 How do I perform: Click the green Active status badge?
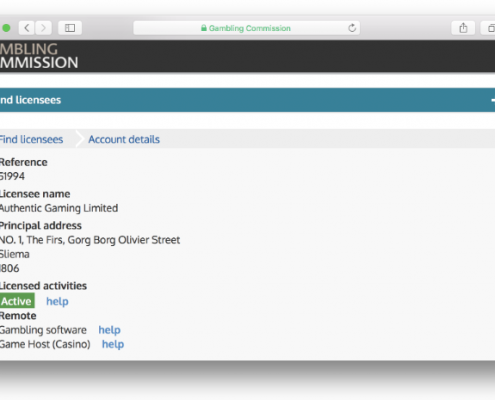tap(17, 301)
